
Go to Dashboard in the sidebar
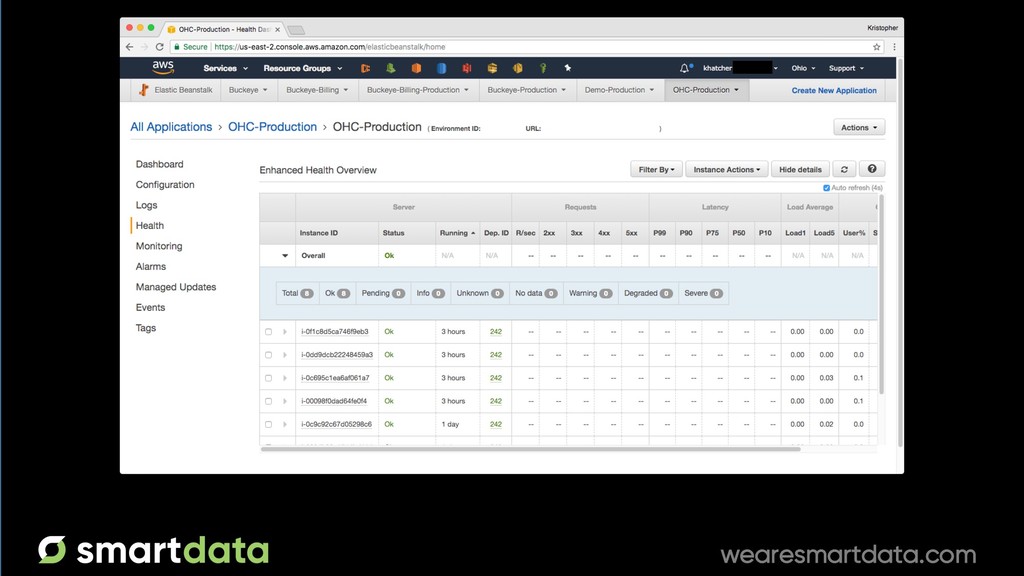pyautogui.click(x=159, y=164)
